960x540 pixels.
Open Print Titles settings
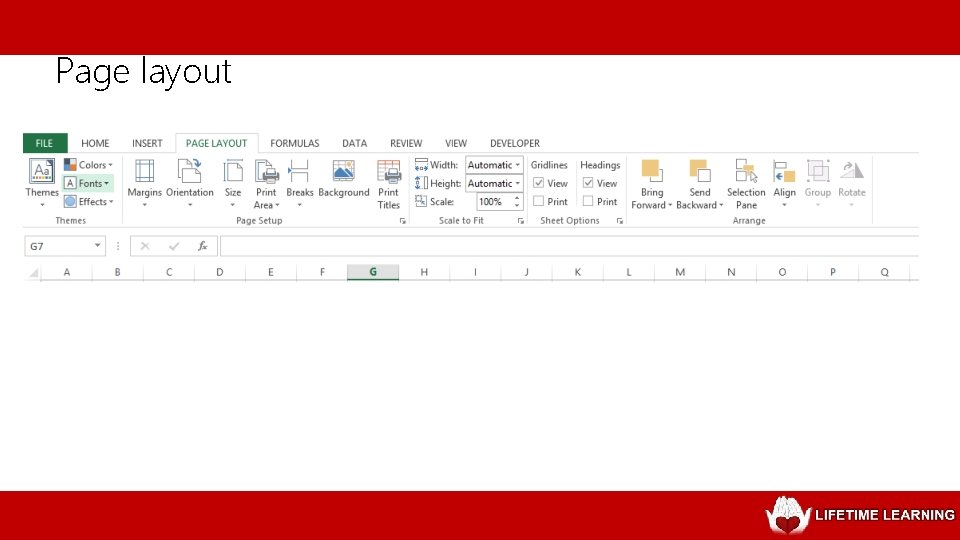tap(388, 184)
